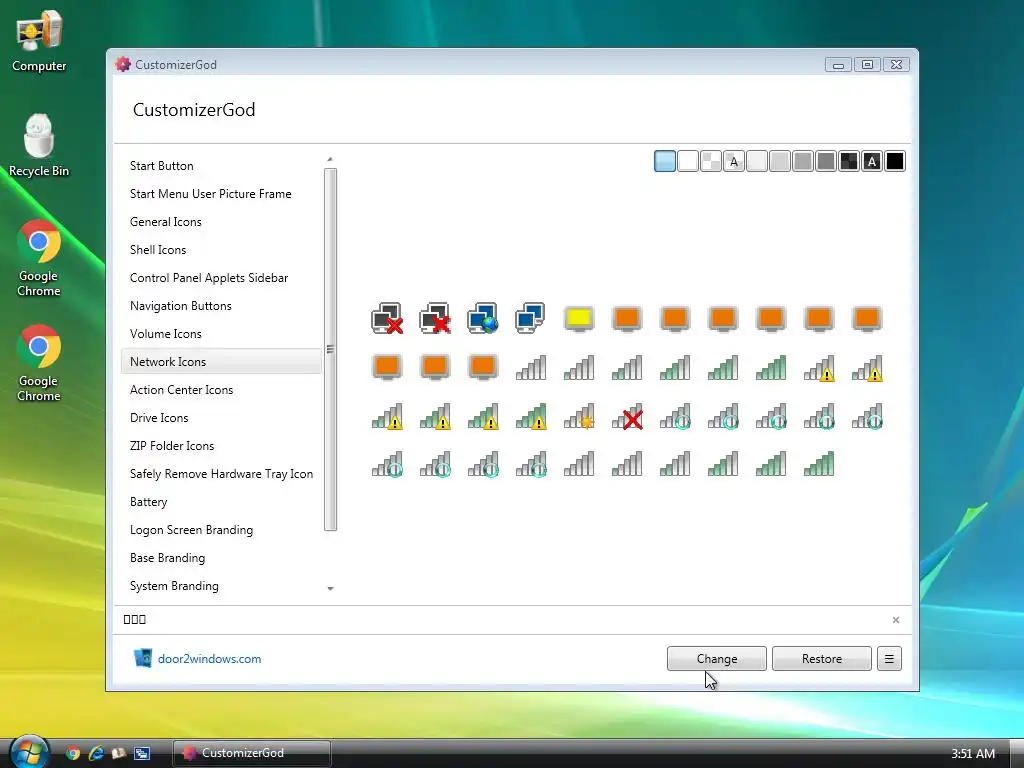Click the taskbar clock showing 3:51 AM
1024x768 pixels.
(x=973, y=754)
